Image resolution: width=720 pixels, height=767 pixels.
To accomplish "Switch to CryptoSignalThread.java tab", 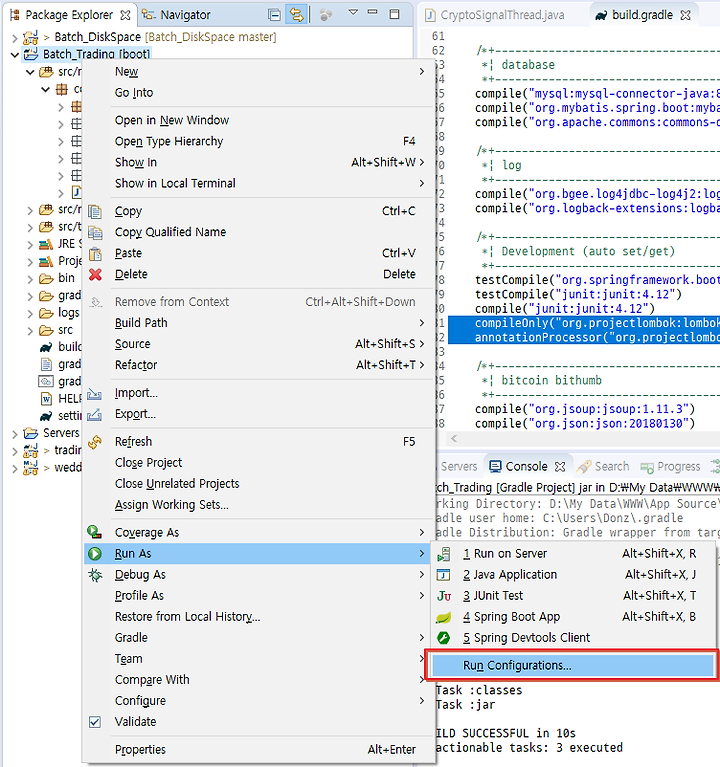I will (x=495, y=15).
